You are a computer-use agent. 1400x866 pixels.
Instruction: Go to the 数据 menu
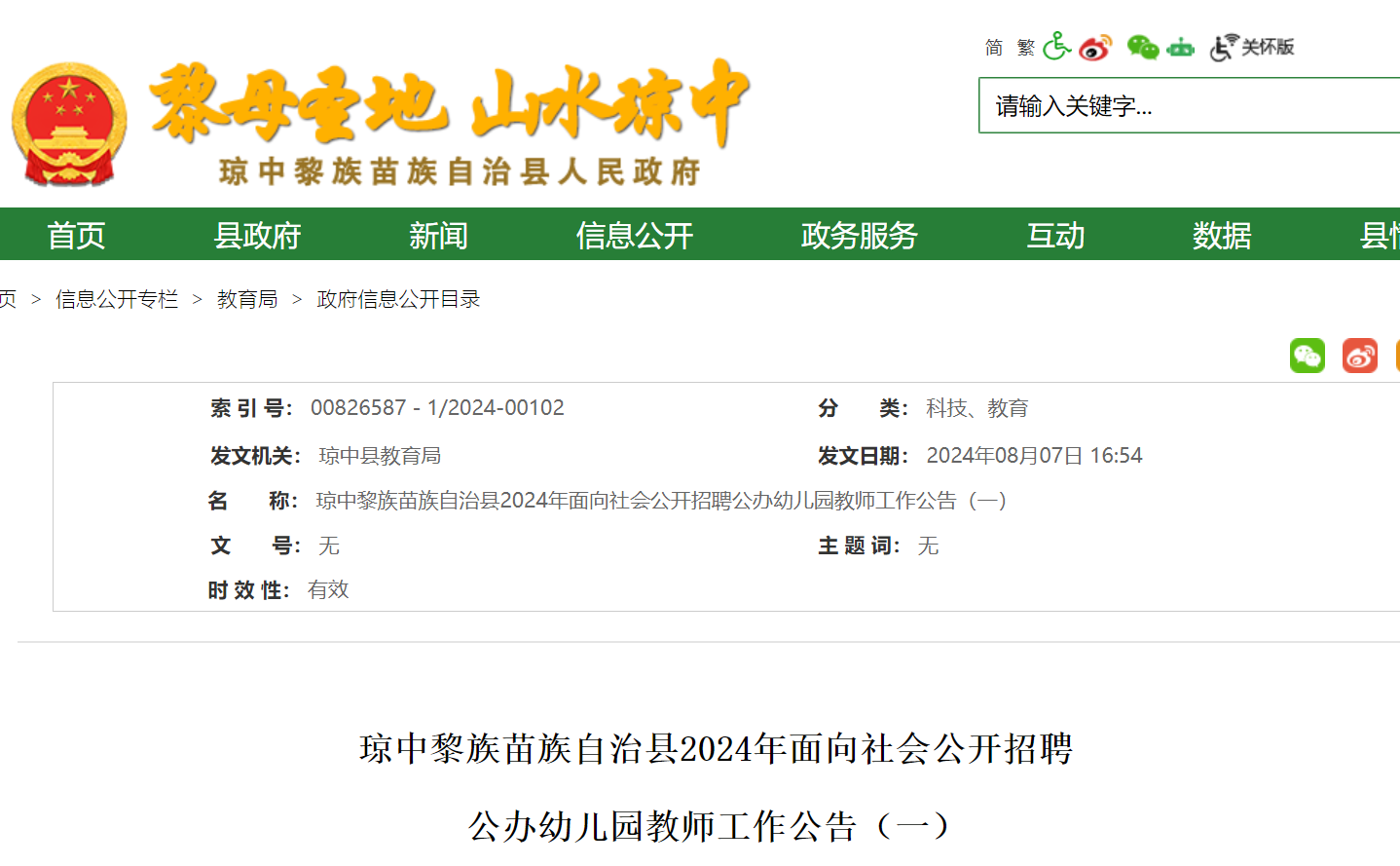click(1221, 235)
